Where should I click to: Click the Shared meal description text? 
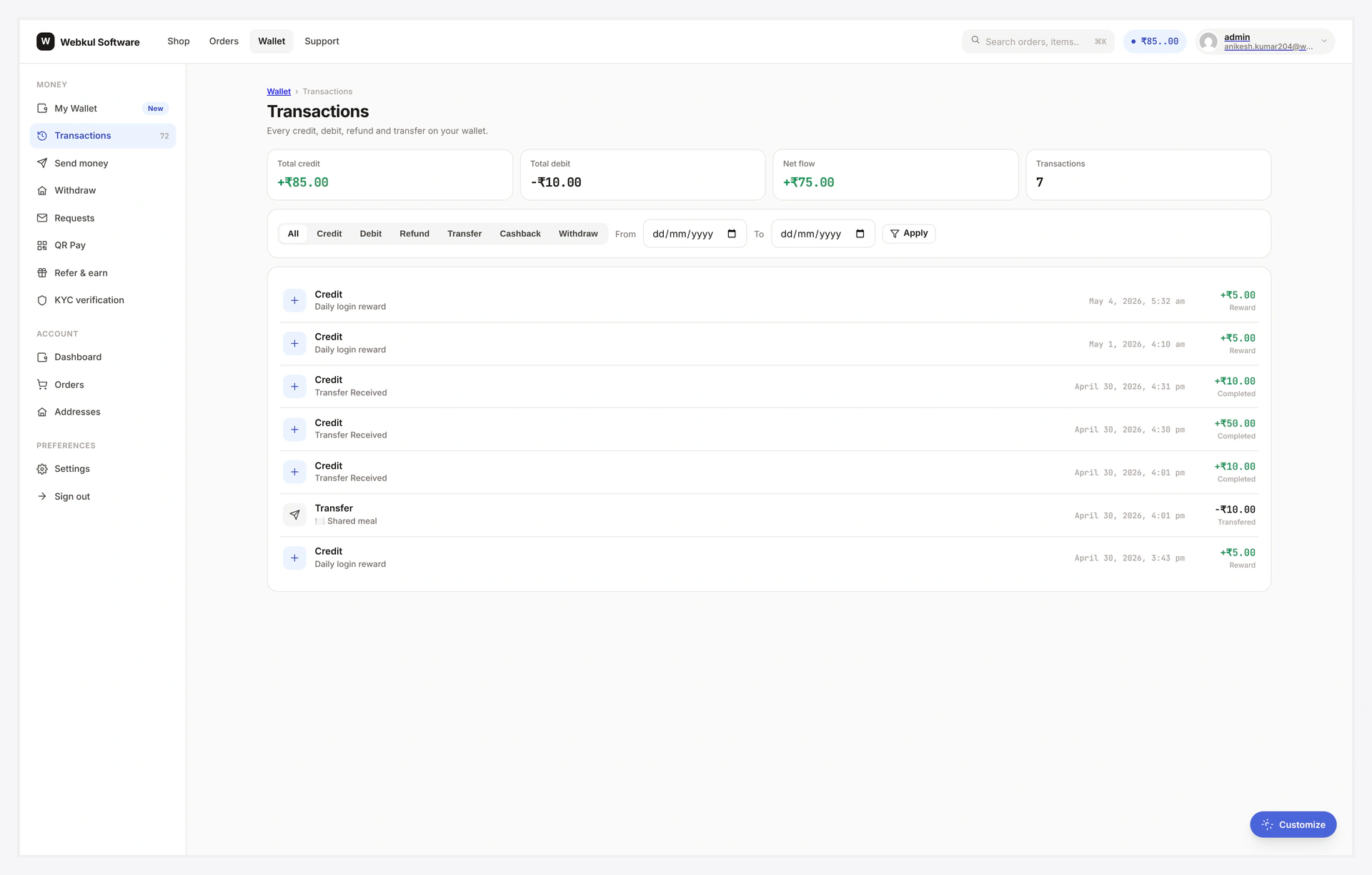click(352, 521)
